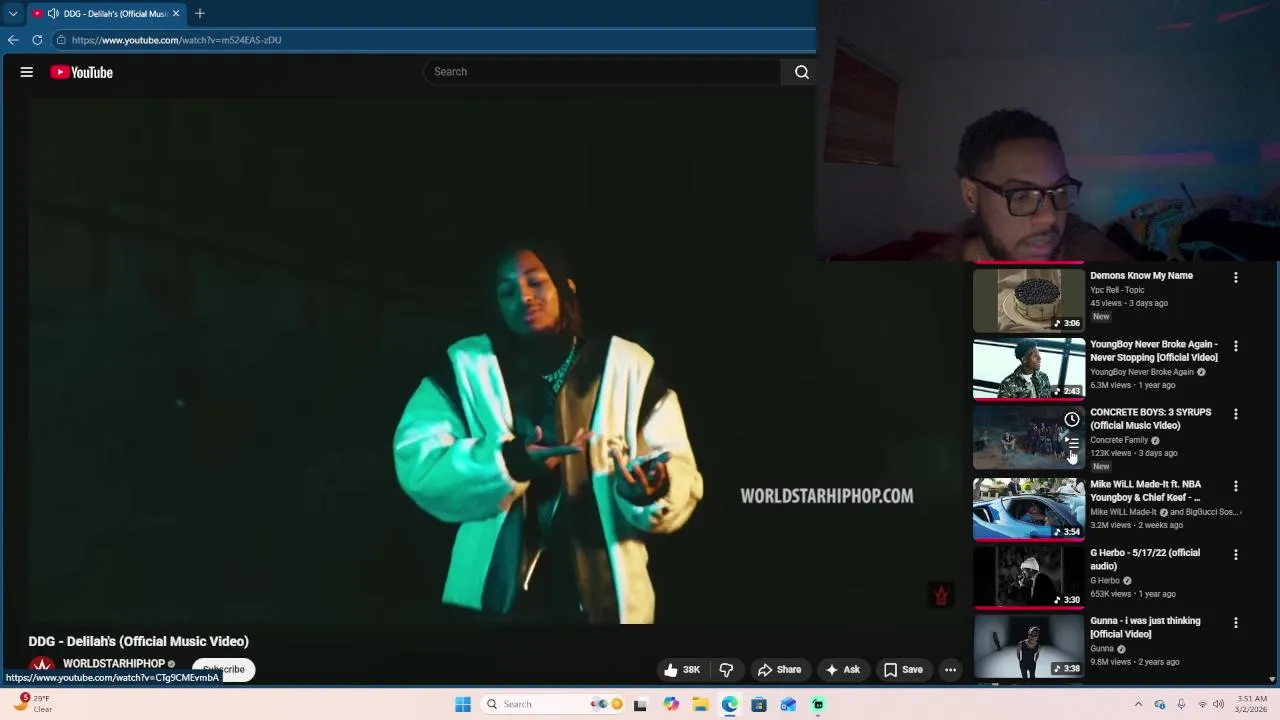Screen dimensions: 1280x720
Task: Open the WORLDSTARHIPHOP channel name
Action: coord(114,664)
